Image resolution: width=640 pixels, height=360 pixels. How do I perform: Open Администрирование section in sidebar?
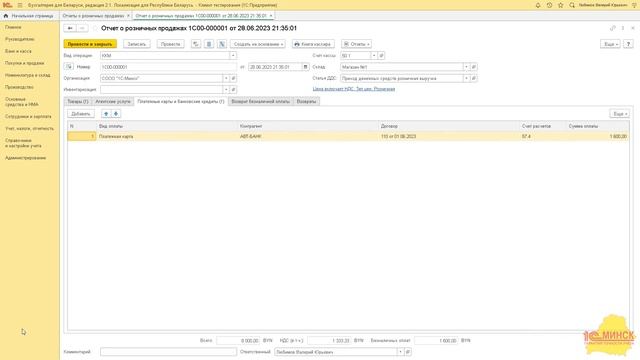(x=25, y=158)
